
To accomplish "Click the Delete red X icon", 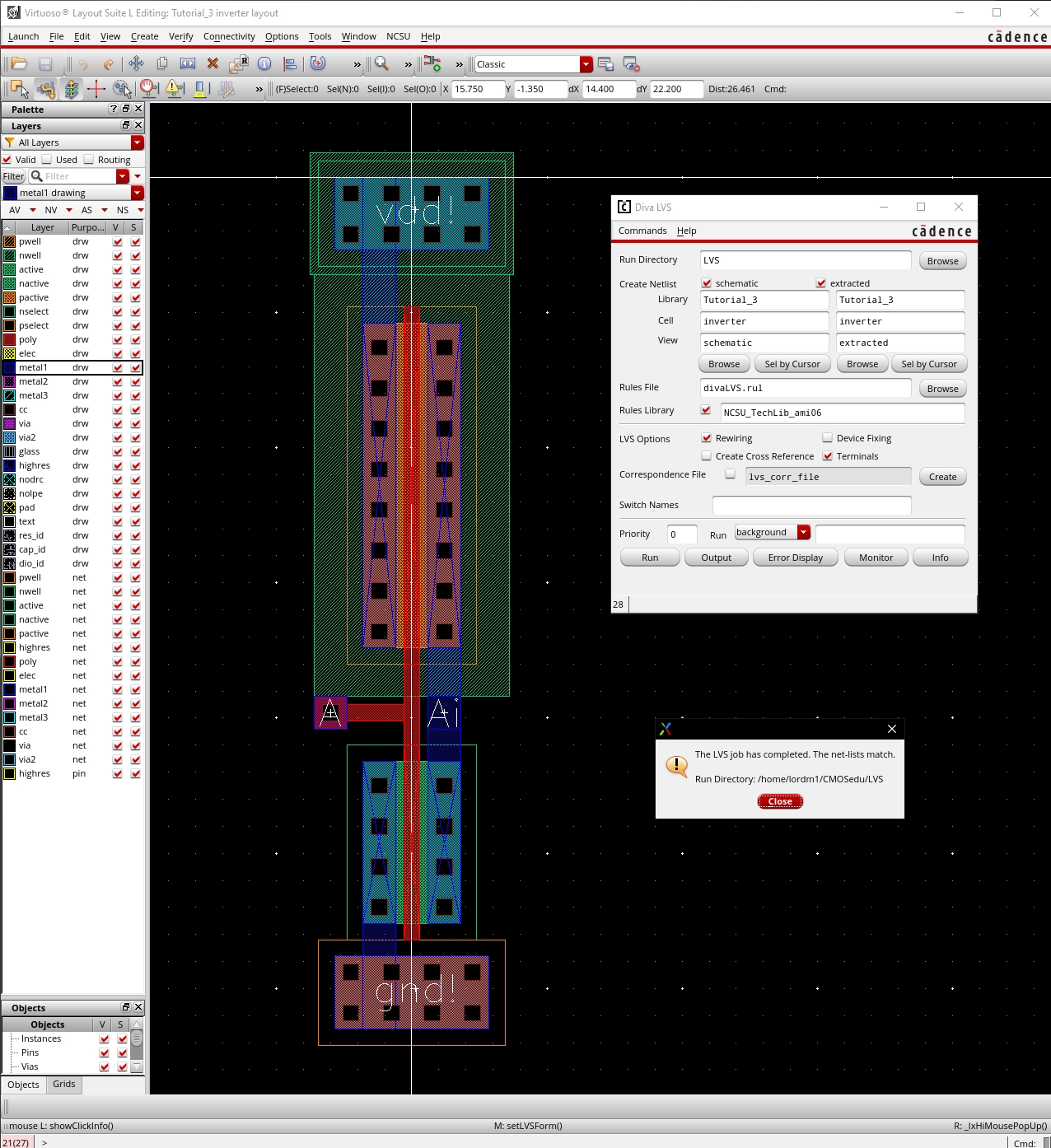I will [213, 64].
